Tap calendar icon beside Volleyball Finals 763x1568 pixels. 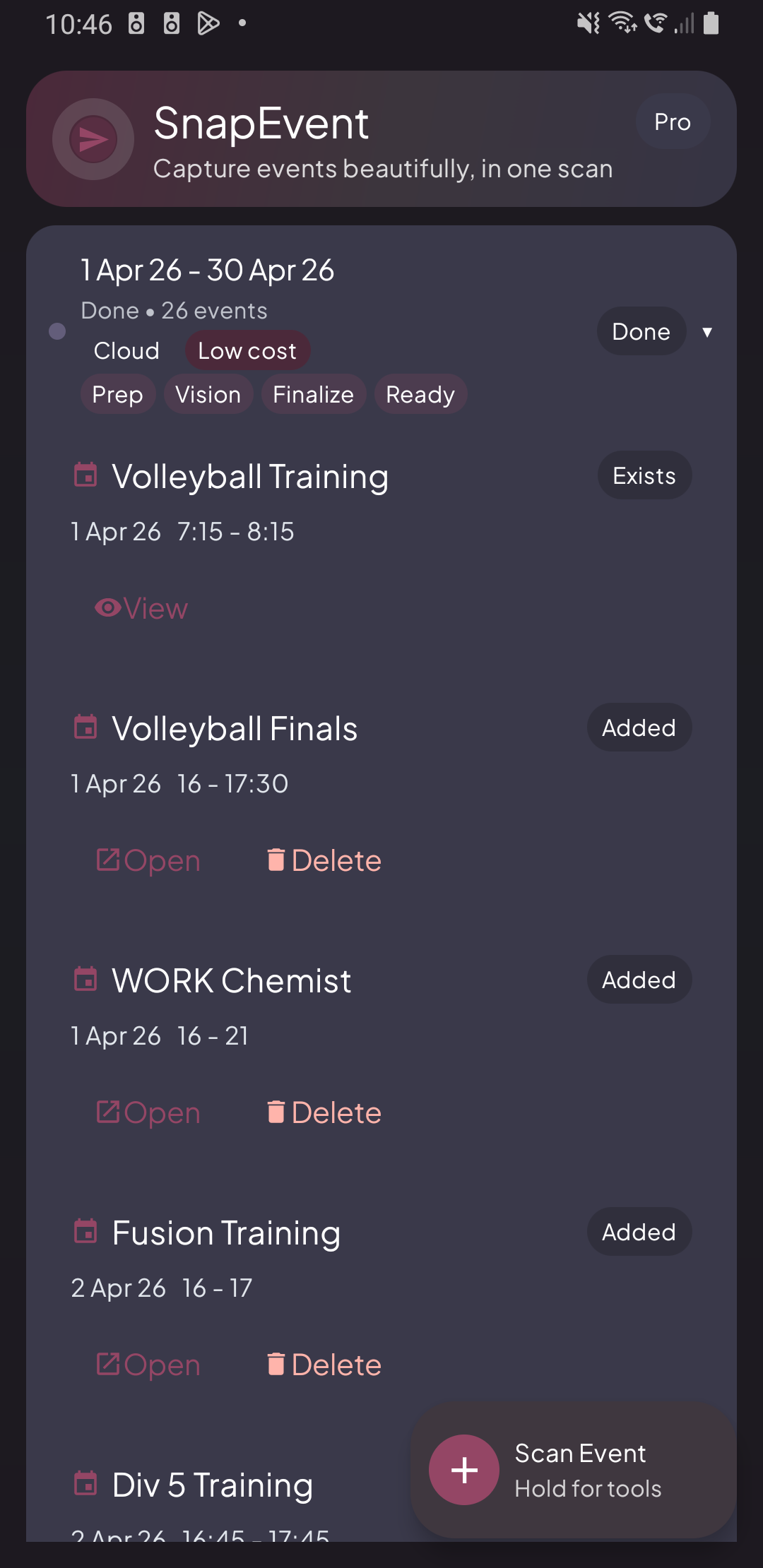tap(85, 727)
